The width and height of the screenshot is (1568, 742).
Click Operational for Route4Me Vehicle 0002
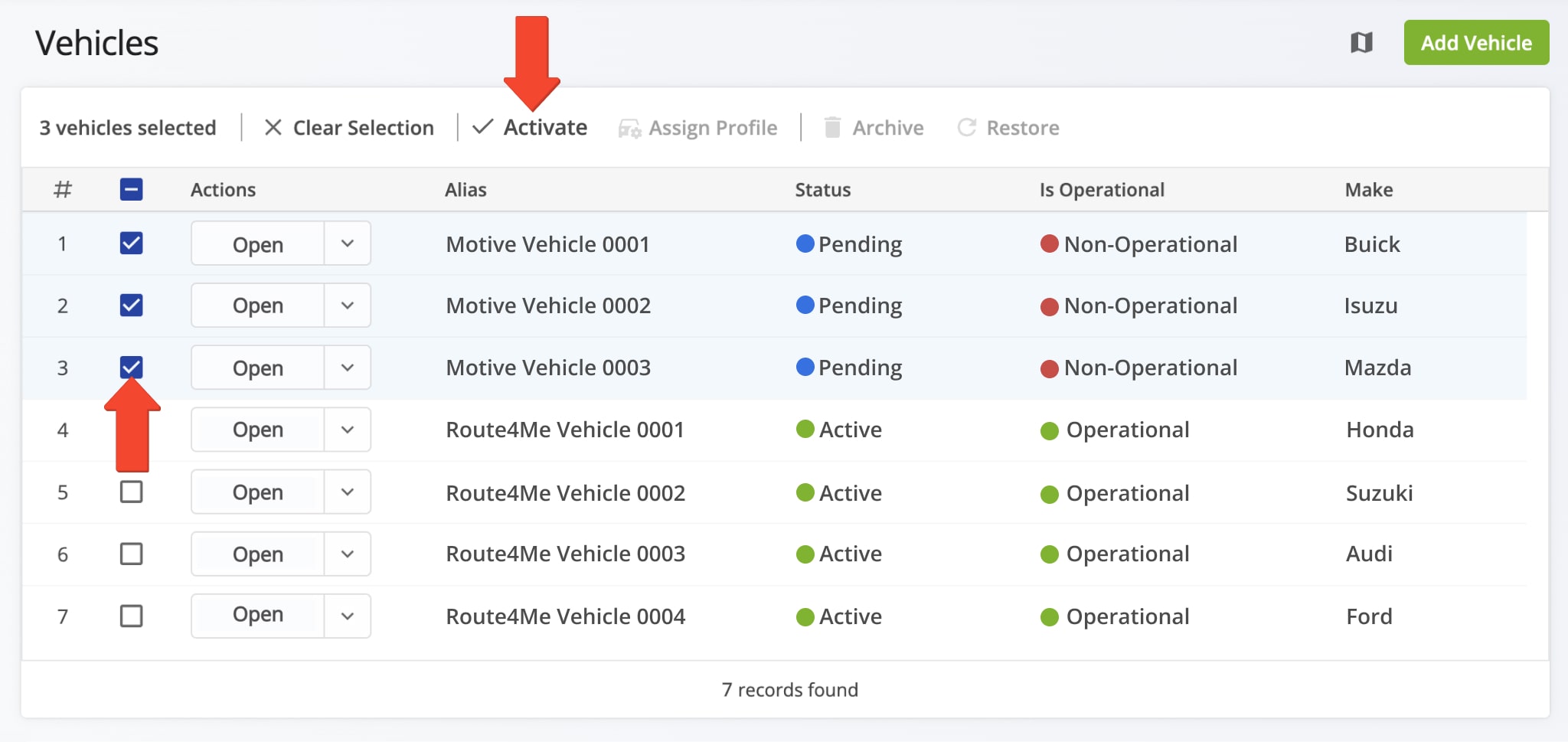1115,493
